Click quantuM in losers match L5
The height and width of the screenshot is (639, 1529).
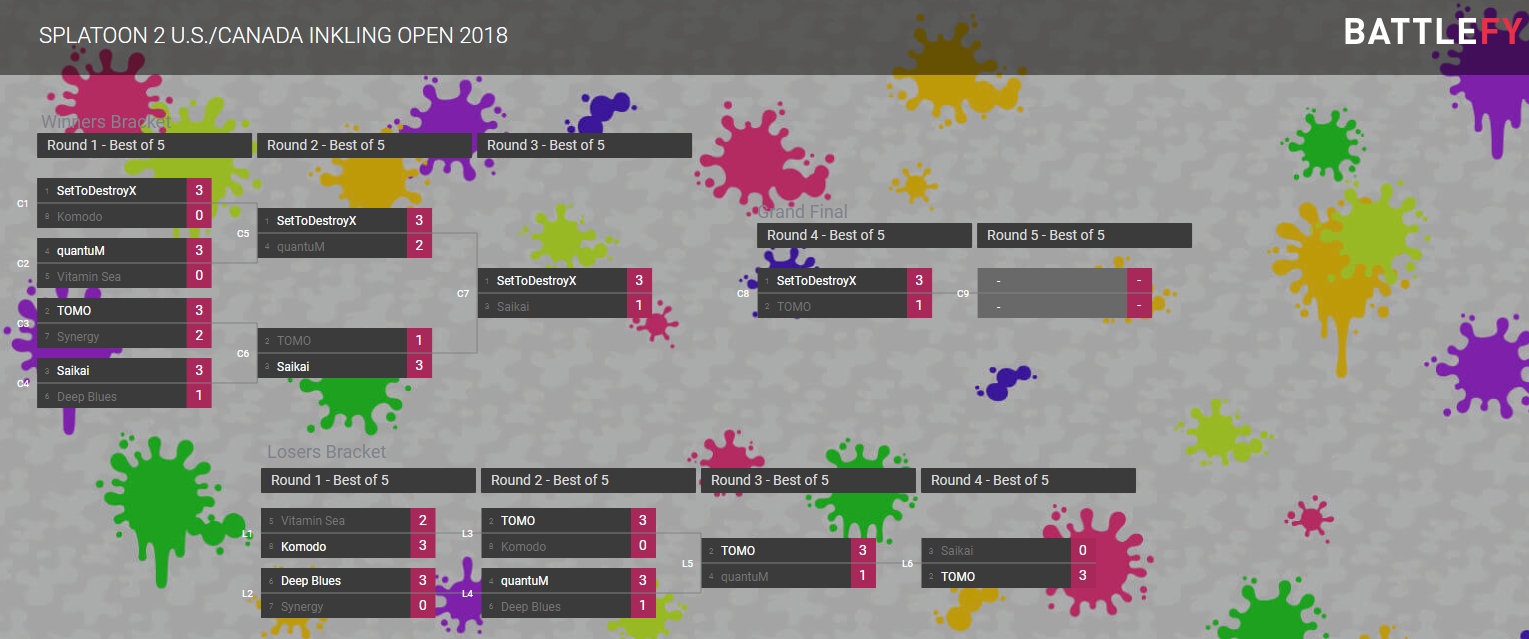tap(775, 576)
